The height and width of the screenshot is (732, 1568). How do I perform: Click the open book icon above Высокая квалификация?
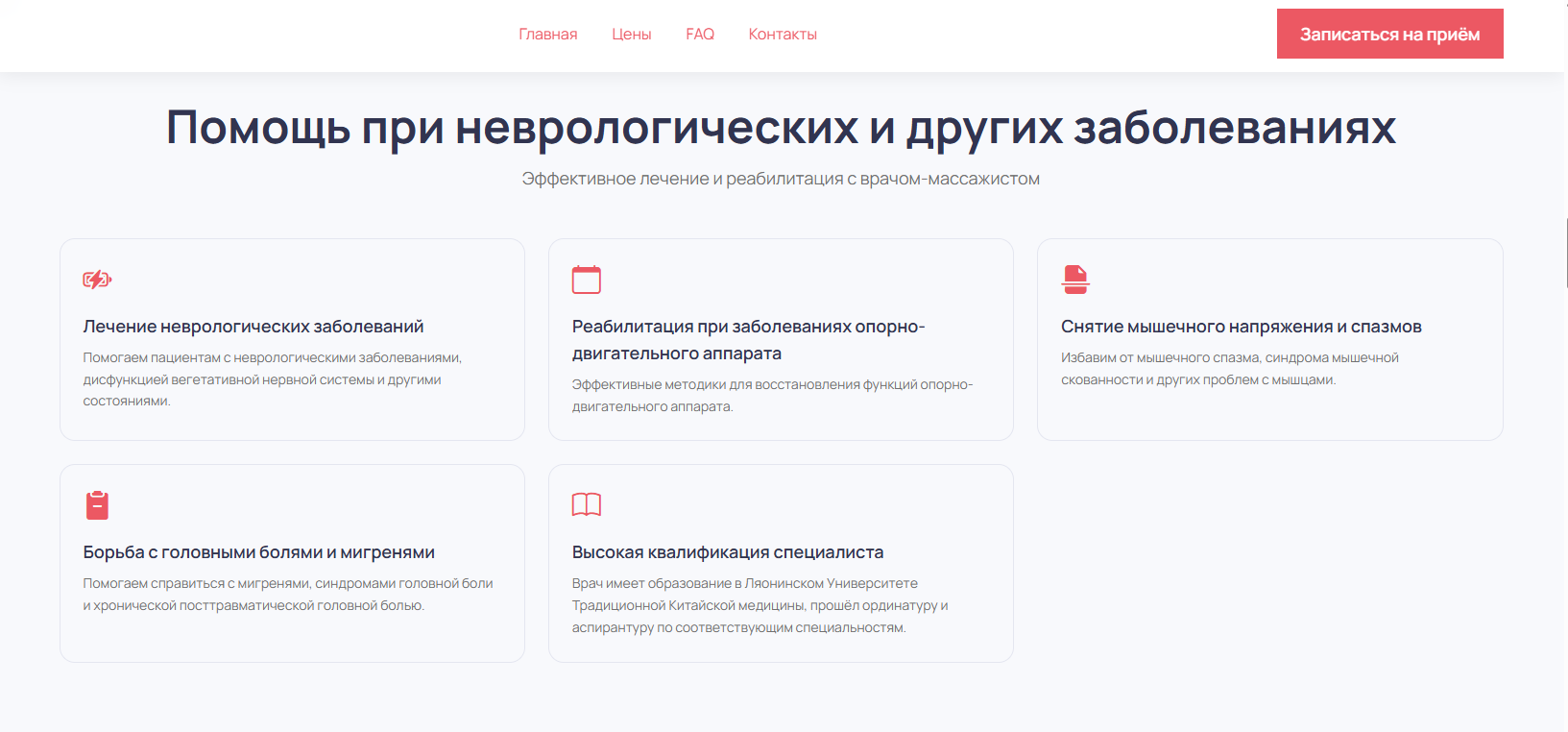(x=586, y=504)
